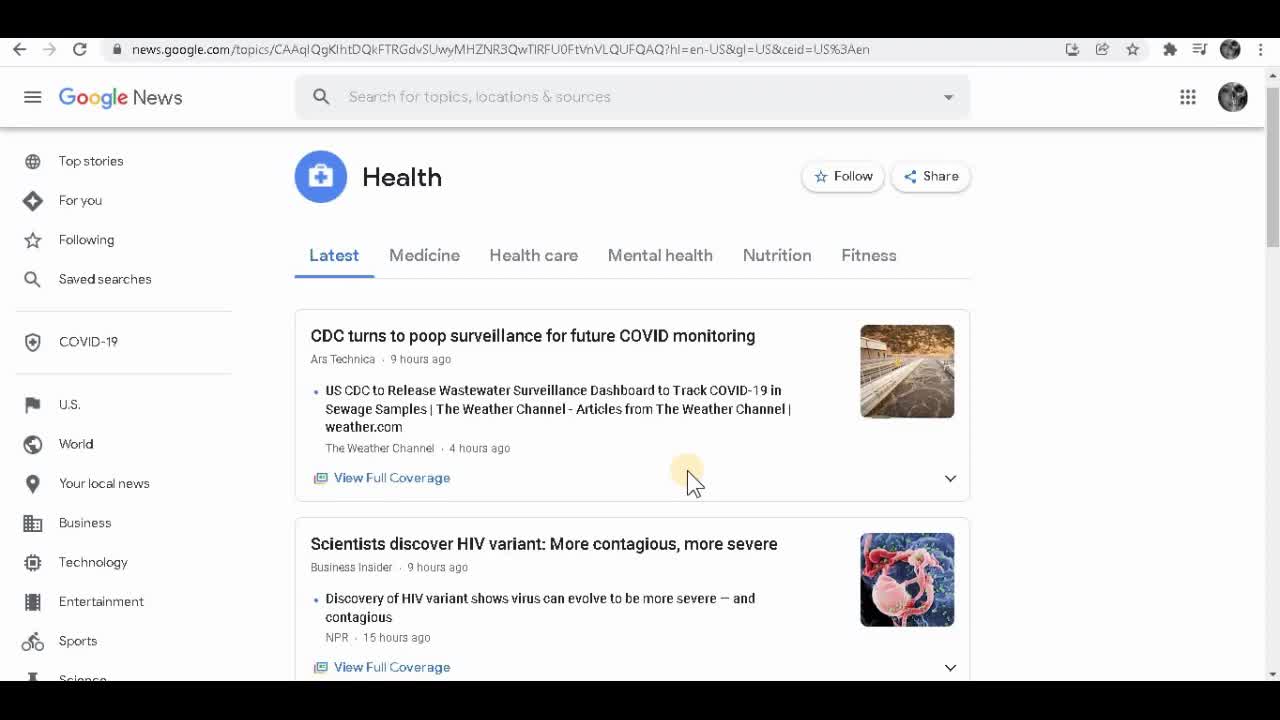The image size is (1280, 720).
Task: Expand the HIV variant story
Action: [950, 667]
